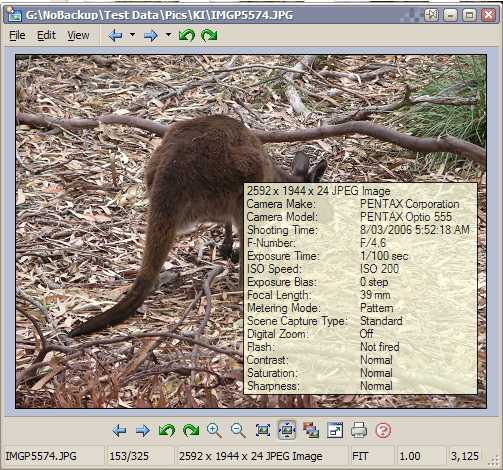The image size is (503, 470).
Task: Print the image with the printer icon
Action: pyautogui.click(x=359, y=430)
